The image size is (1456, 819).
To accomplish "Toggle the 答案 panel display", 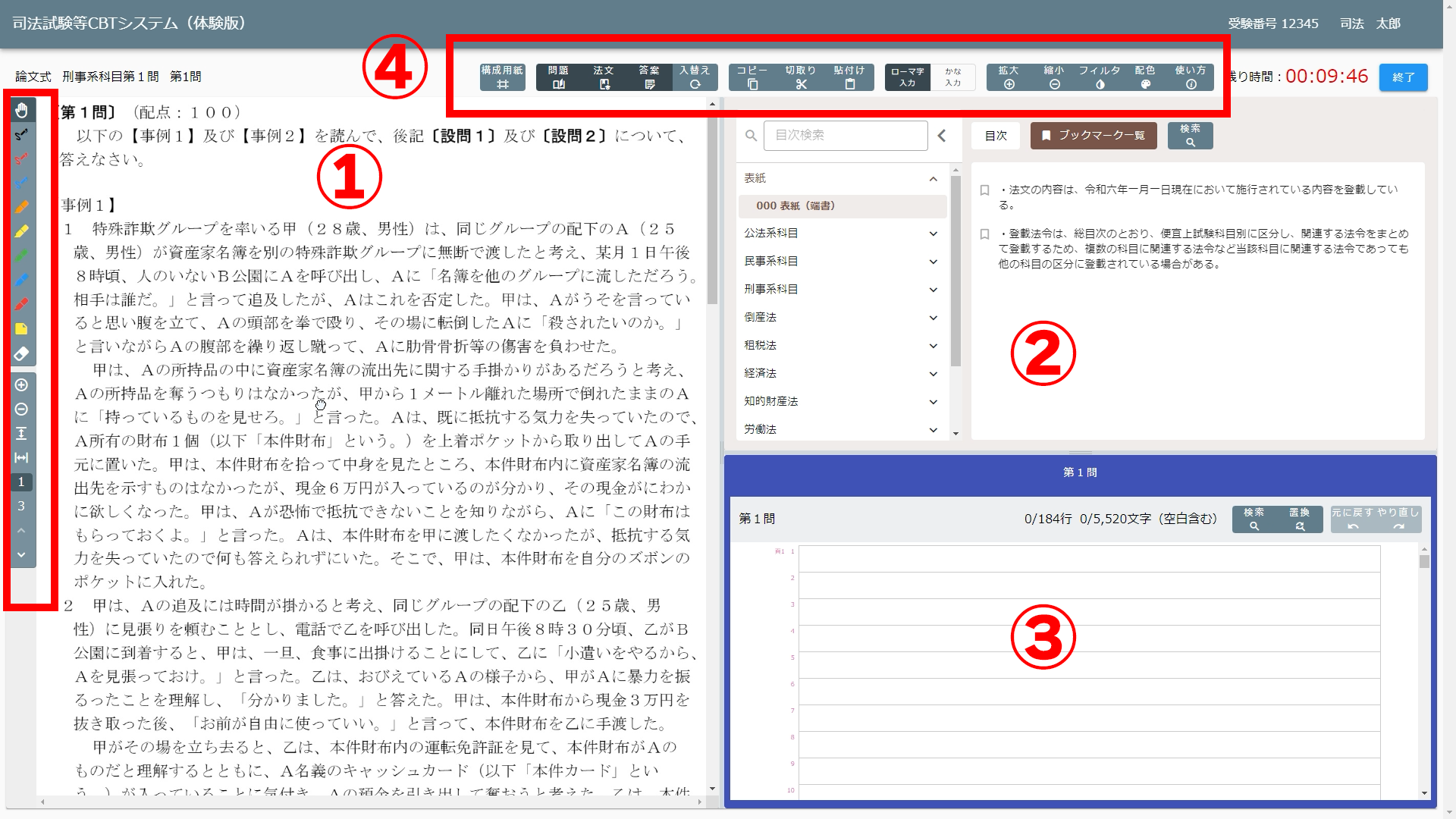I will click(x=649, y=77).
